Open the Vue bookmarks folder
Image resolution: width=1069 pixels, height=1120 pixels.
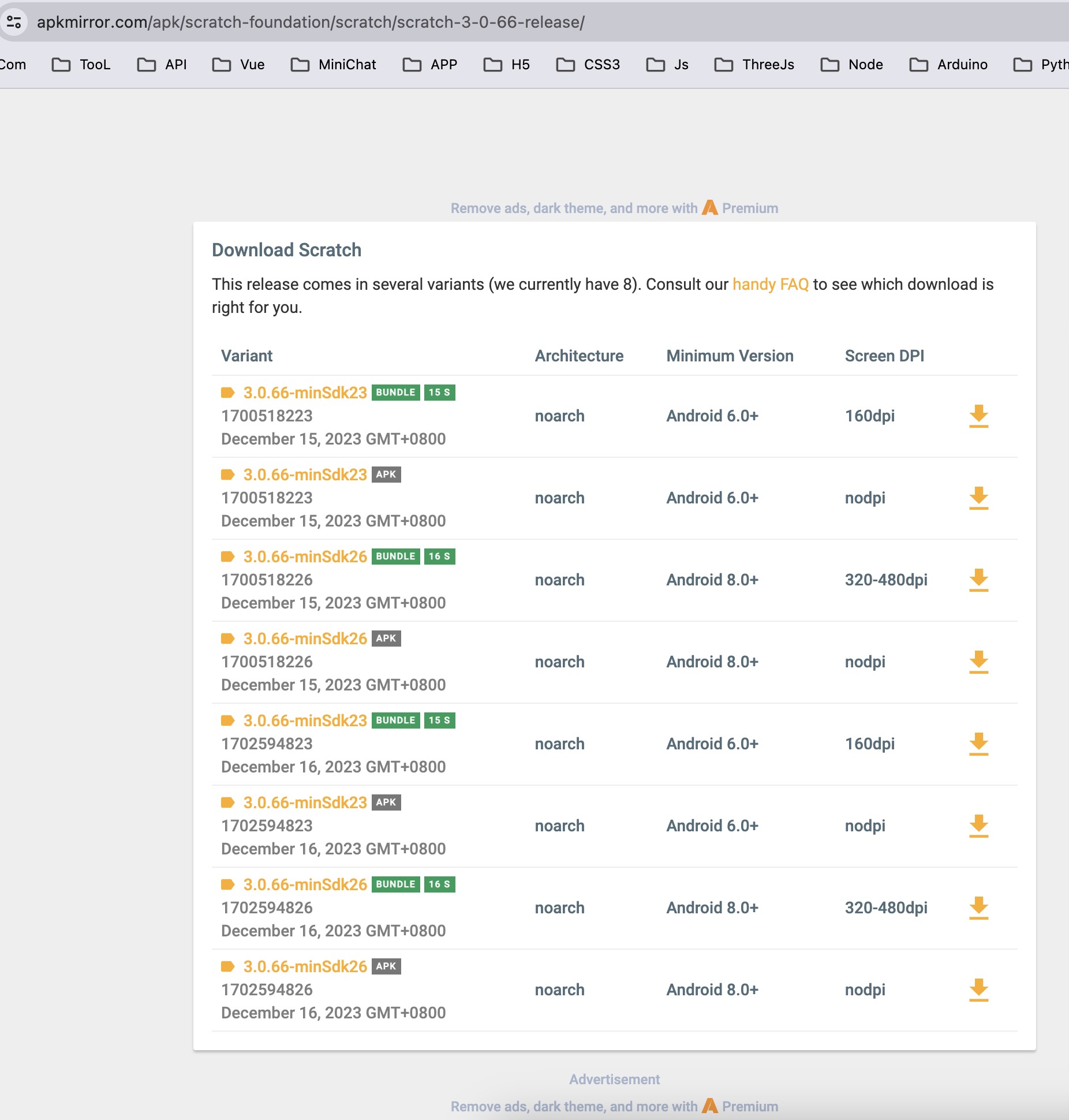pyautogui.click(x=238, y=65)
